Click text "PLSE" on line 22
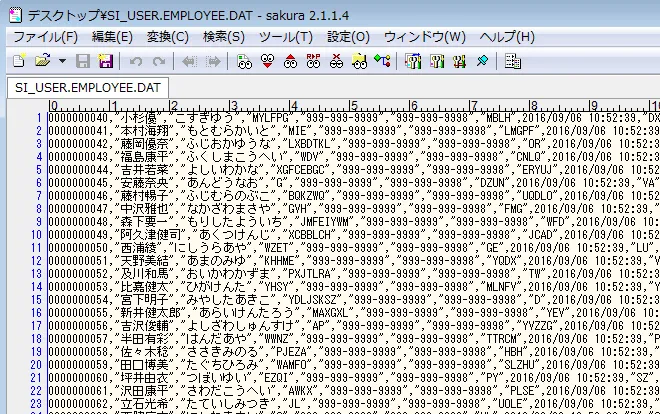The width and height of the screenshot is (660, 414). coord(522,392)
